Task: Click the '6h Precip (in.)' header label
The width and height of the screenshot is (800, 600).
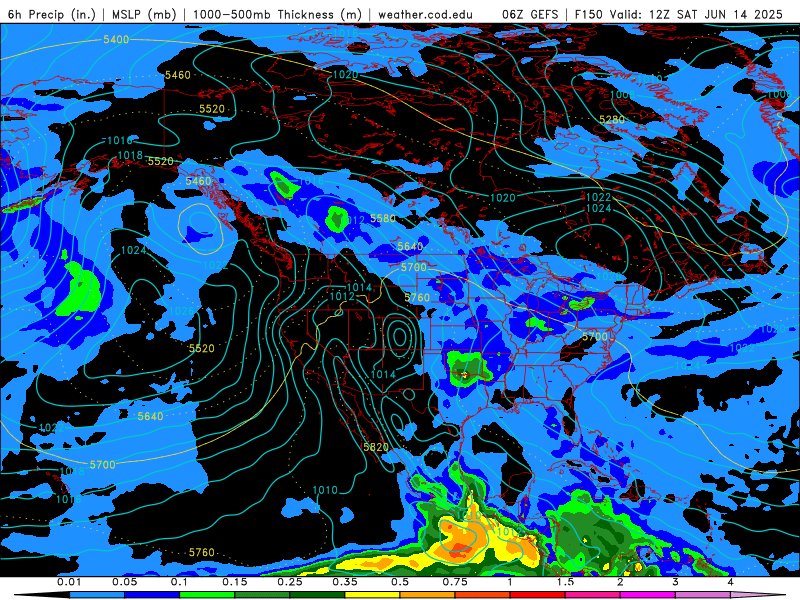Action: click(52, 14)
